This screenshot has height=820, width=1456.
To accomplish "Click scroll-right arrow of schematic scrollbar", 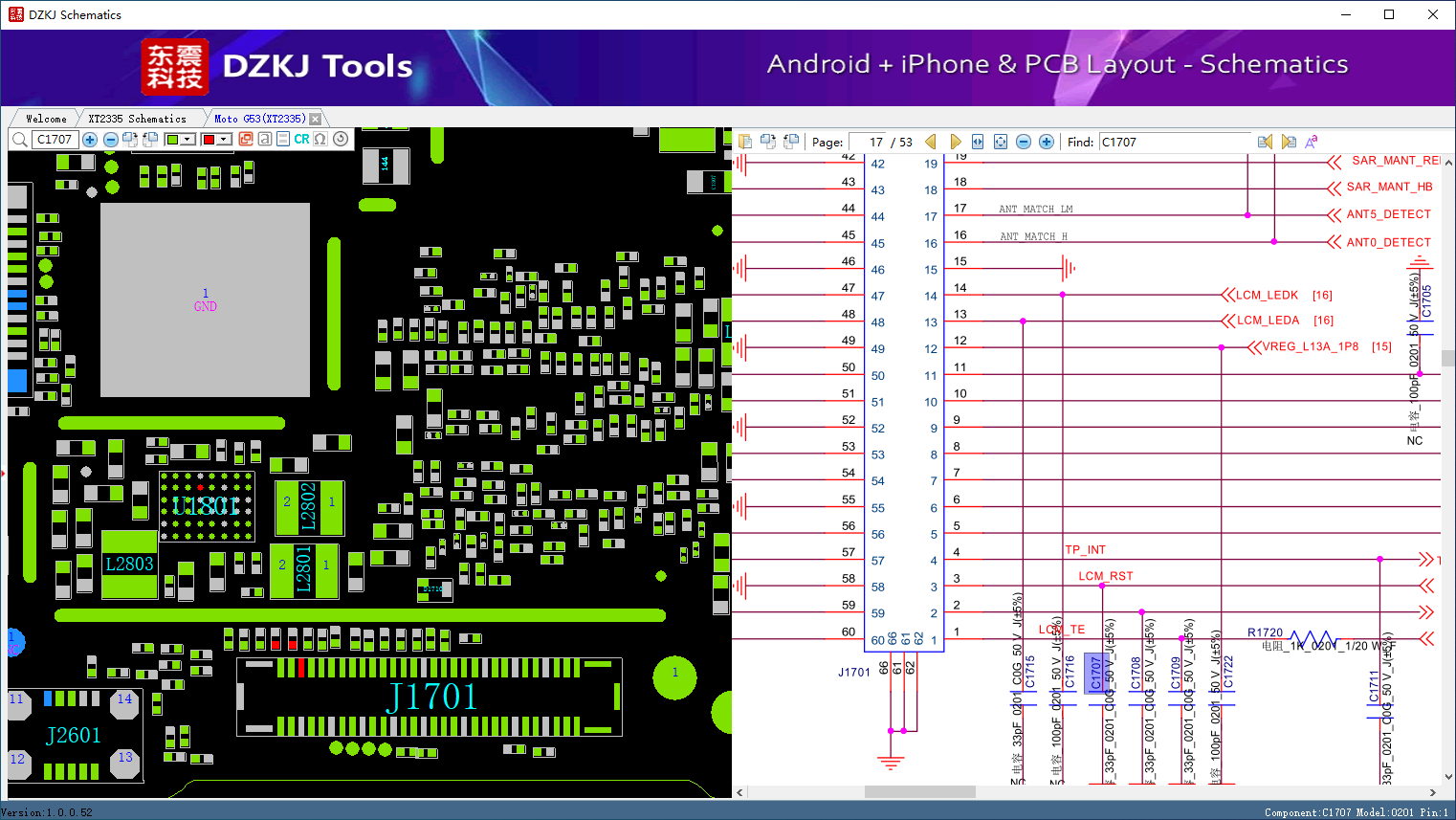I will pyautogui.click(x=1433, y=792).
